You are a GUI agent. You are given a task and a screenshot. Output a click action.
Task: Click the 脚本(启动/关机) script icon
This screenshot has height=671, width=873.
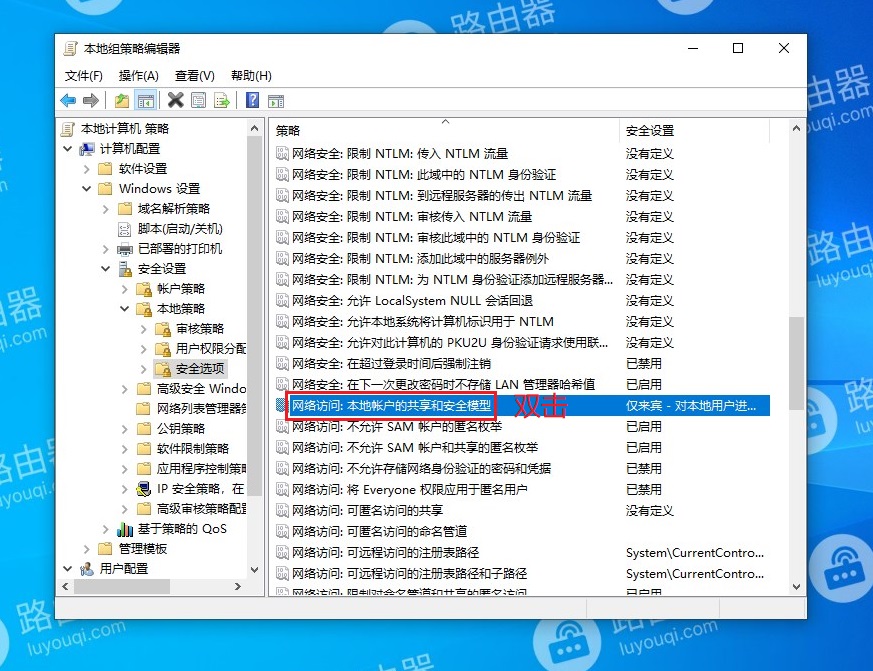coord(124,229)
